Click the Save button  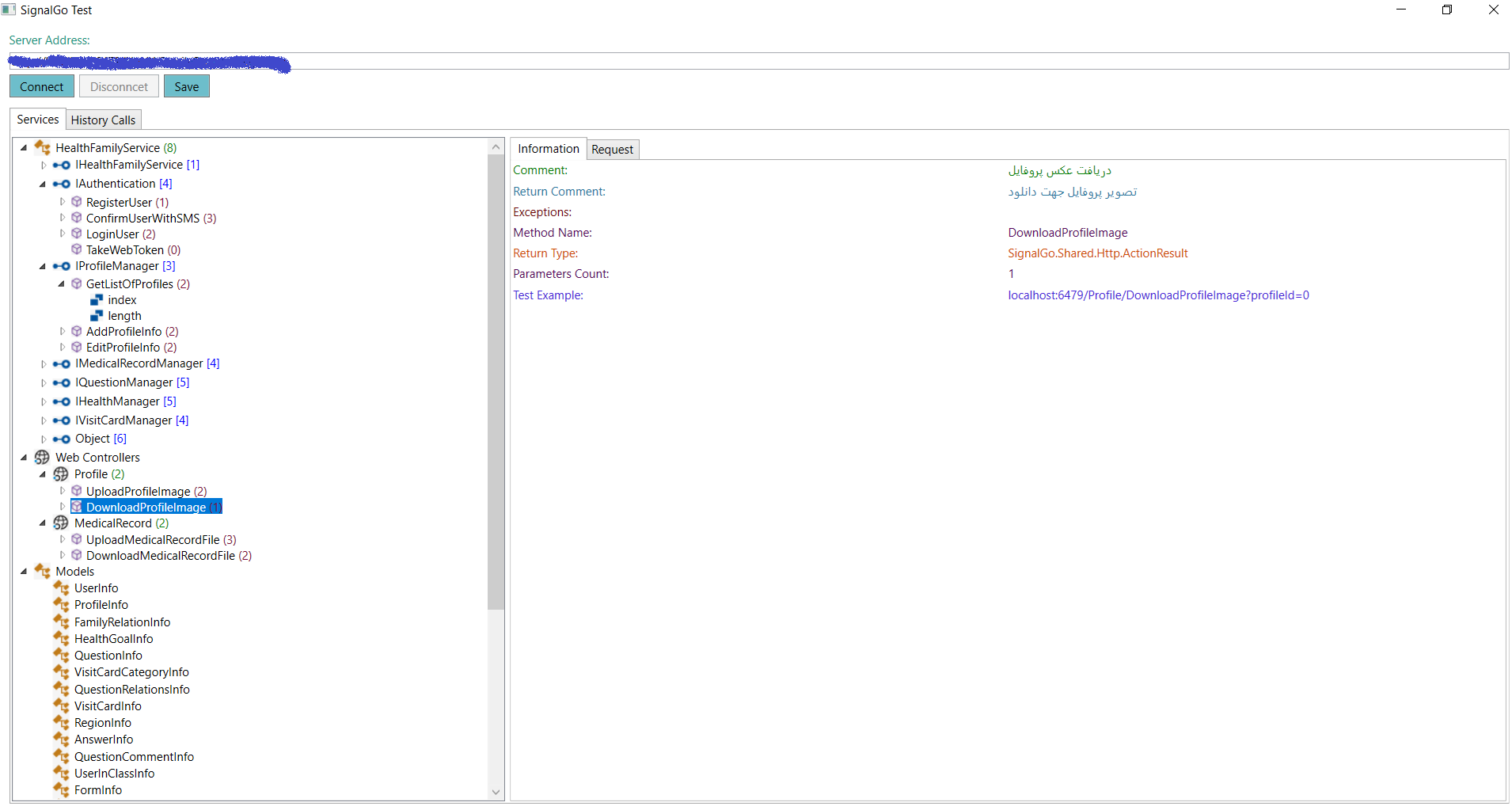pyautogui.click(x=187, y=87)
